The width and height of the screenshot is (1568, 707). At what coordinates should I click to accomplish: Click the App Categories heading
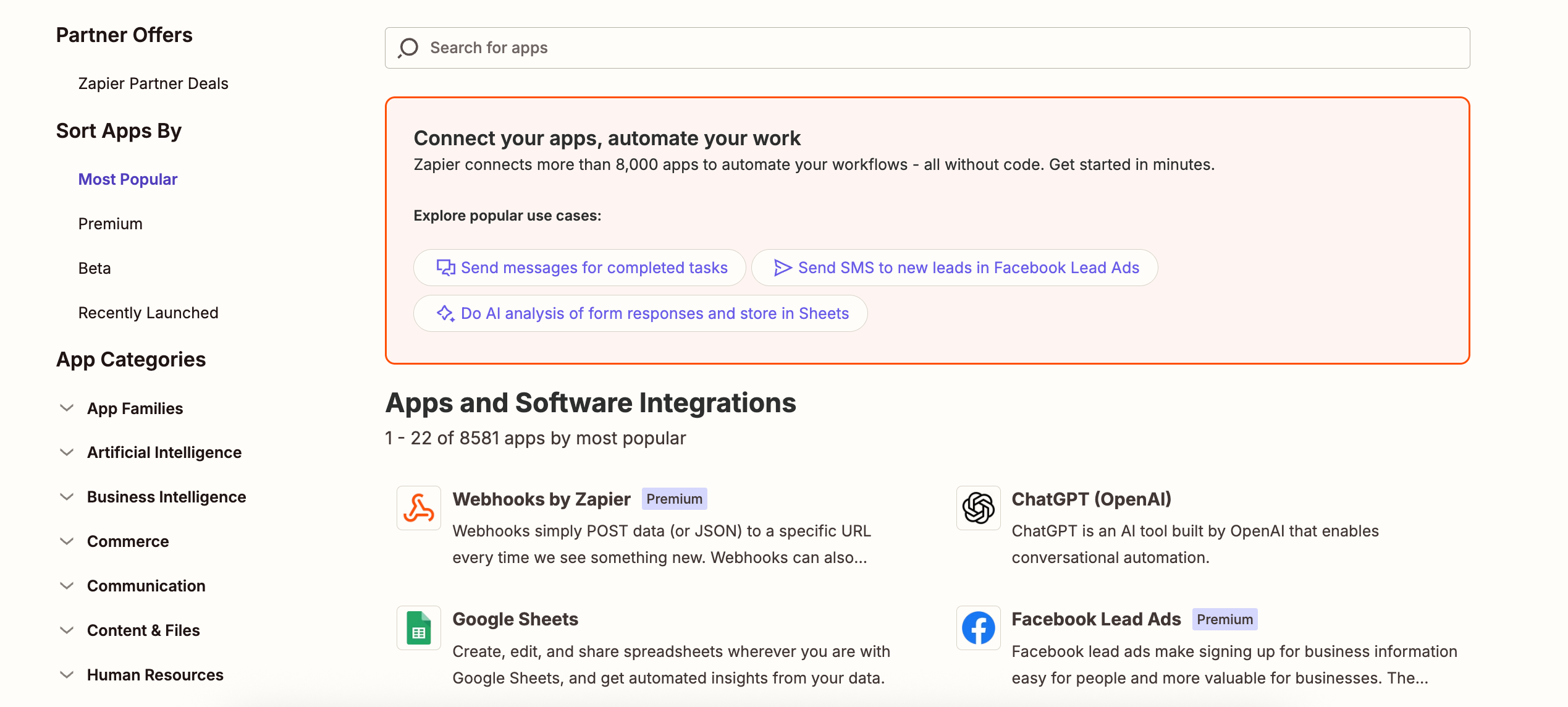[131, 360]
